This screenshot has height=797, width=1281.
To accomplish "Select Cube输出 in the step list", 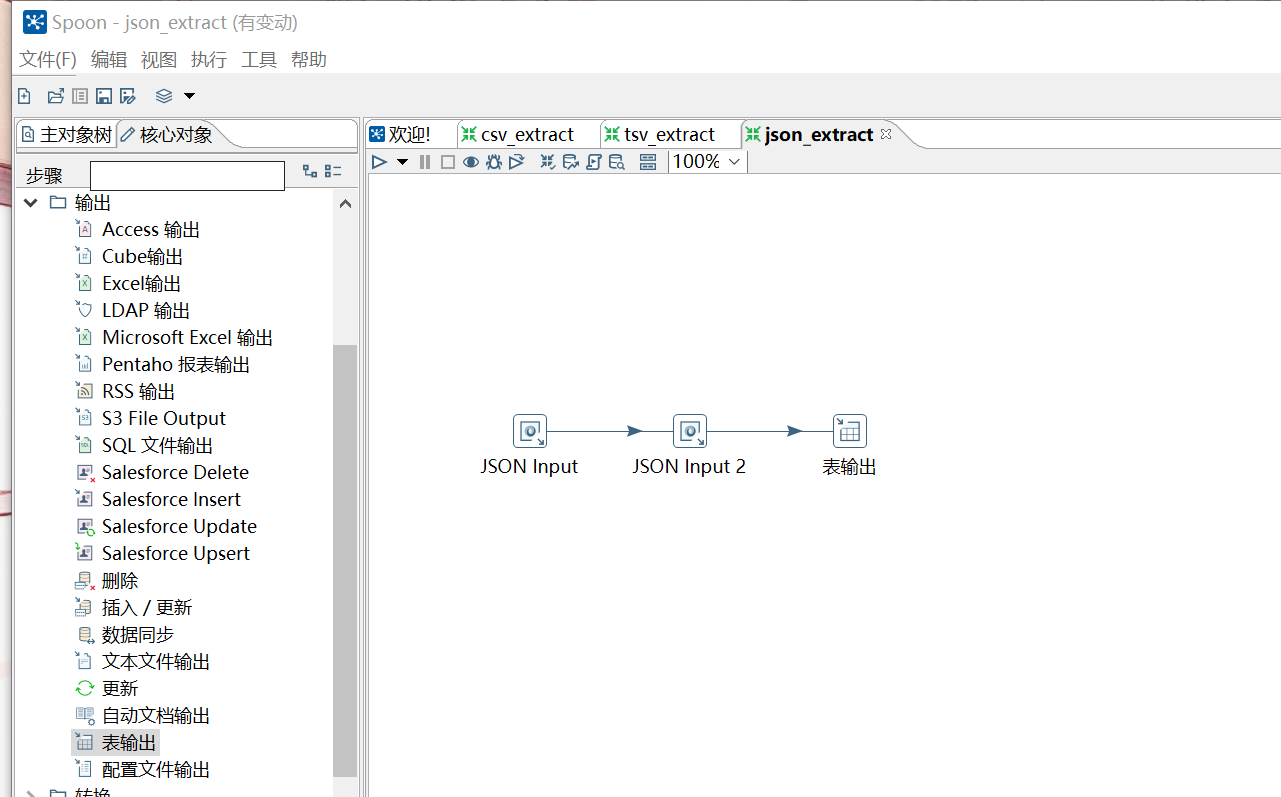I will [130, 257].
